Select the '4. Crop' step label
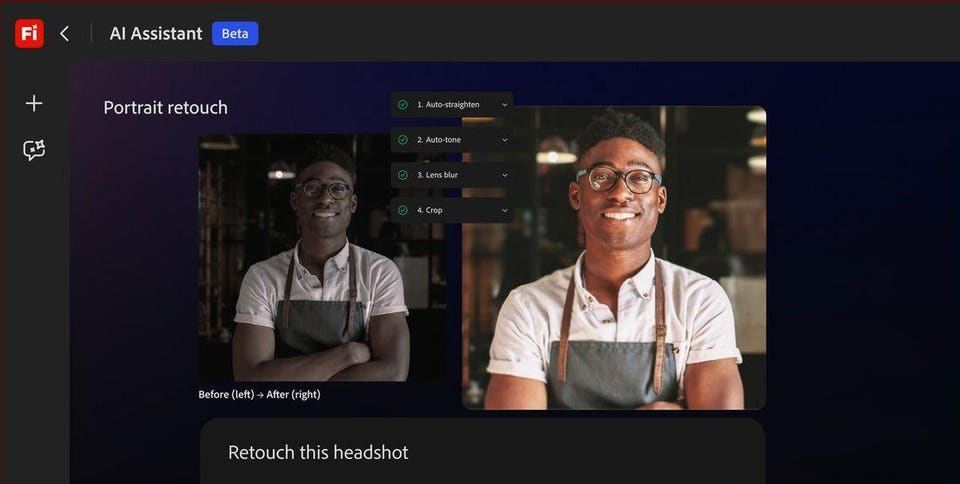The width and height of the screenshot is (960, 484). click(x=429, y=210)
